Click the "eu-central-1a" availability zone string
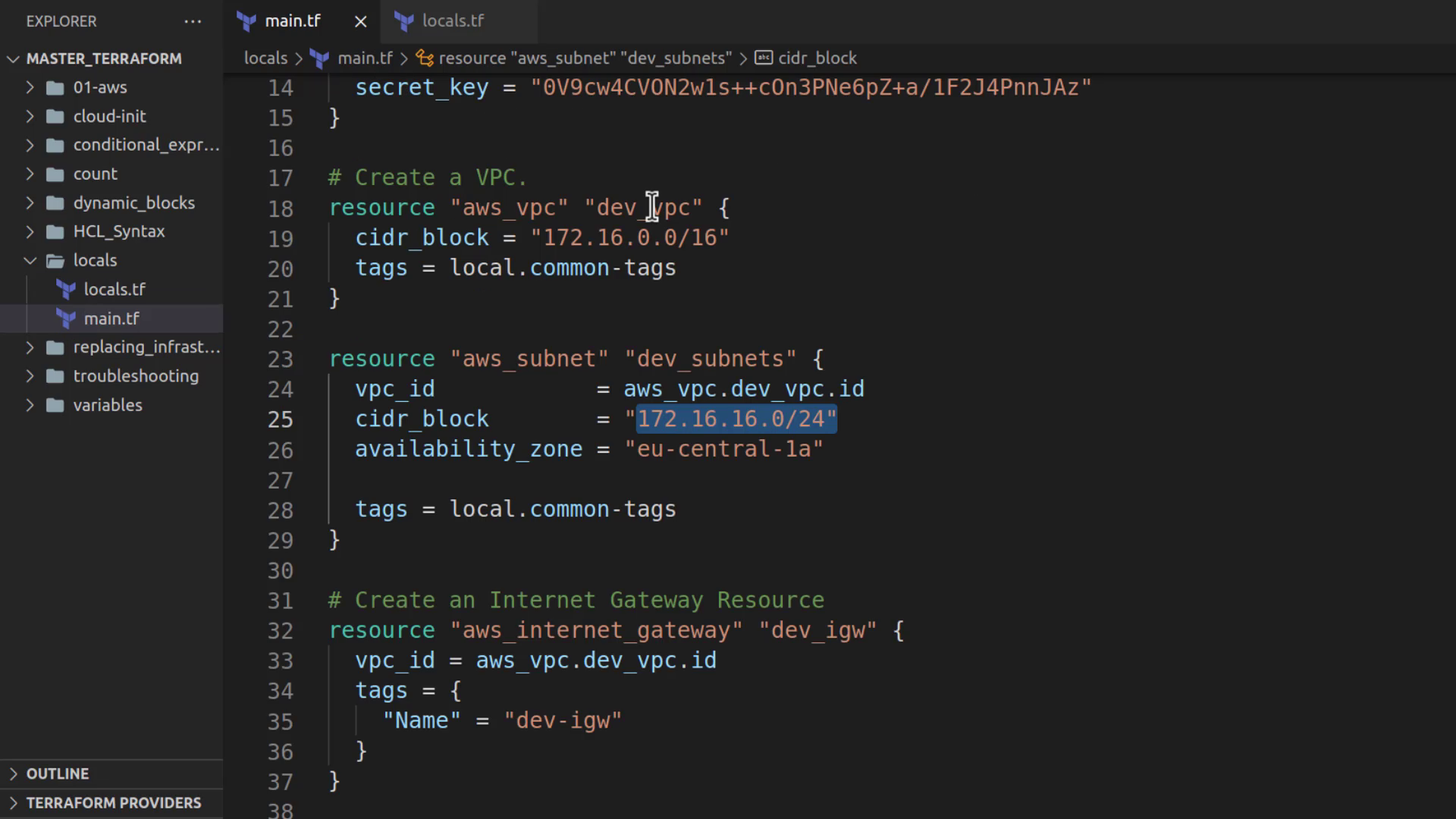This screenshot has width=1456, height=819. point(723,449)
